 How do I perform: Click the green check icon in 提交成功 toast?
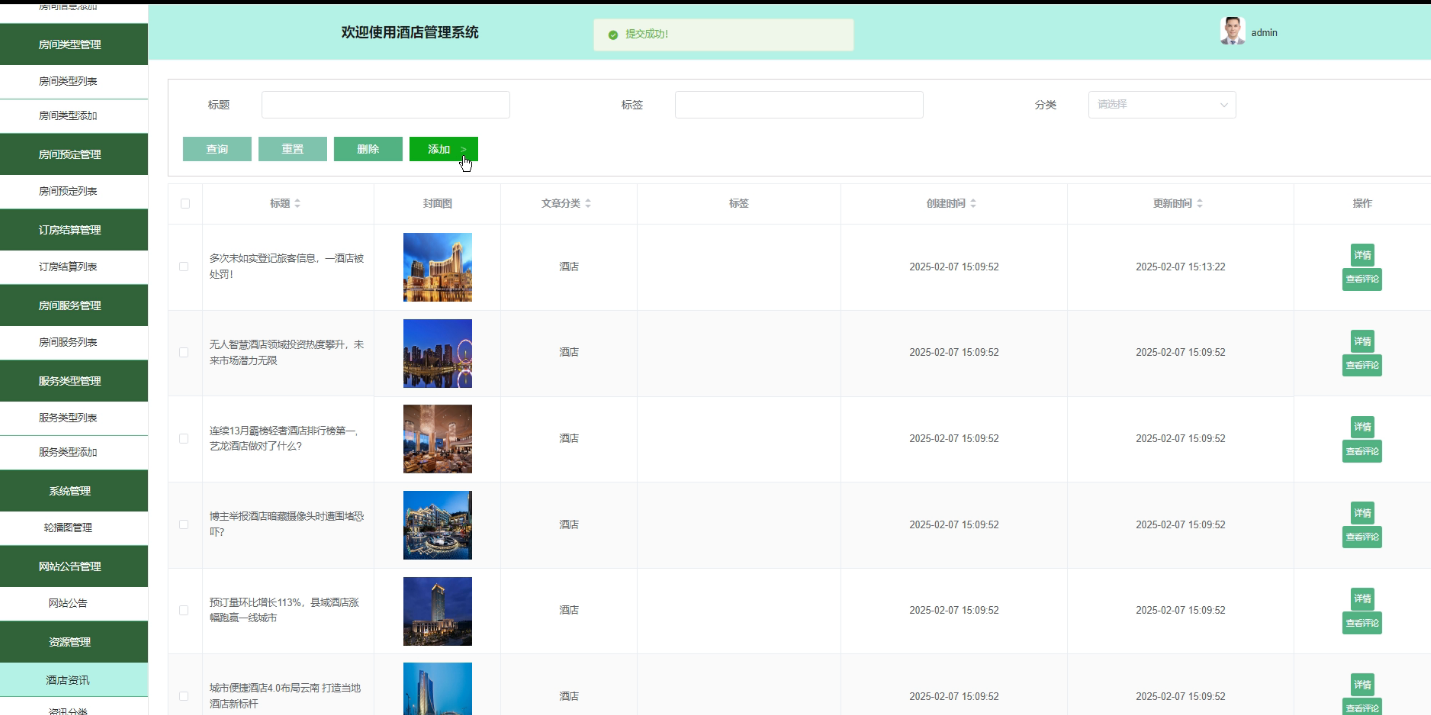coord(613,35)
